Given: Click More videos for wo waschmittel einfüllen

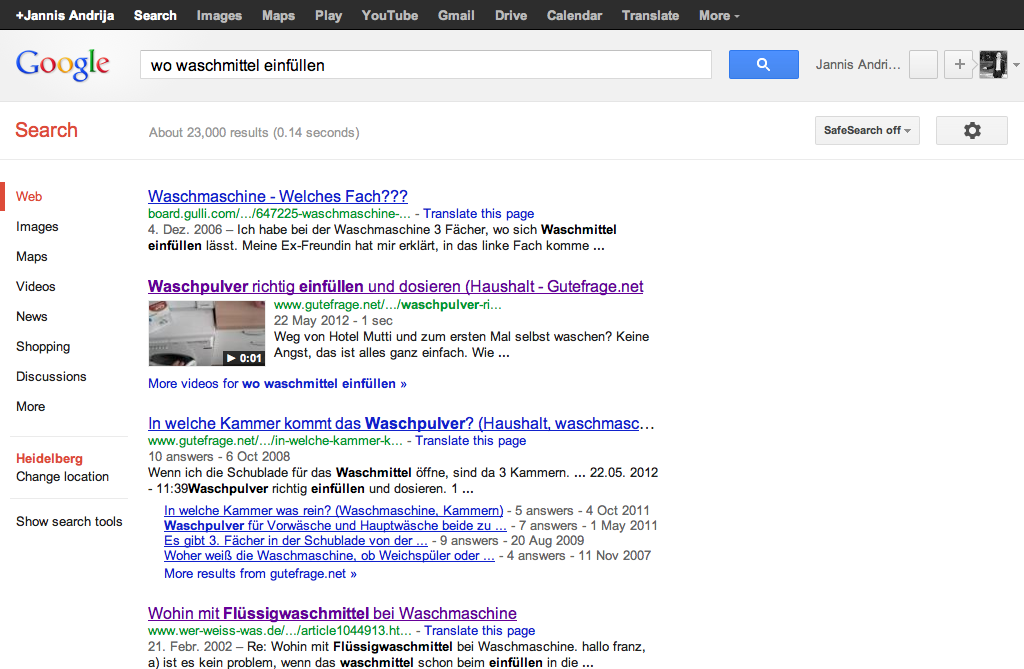Looking at the screenshot, I should 278,383.
